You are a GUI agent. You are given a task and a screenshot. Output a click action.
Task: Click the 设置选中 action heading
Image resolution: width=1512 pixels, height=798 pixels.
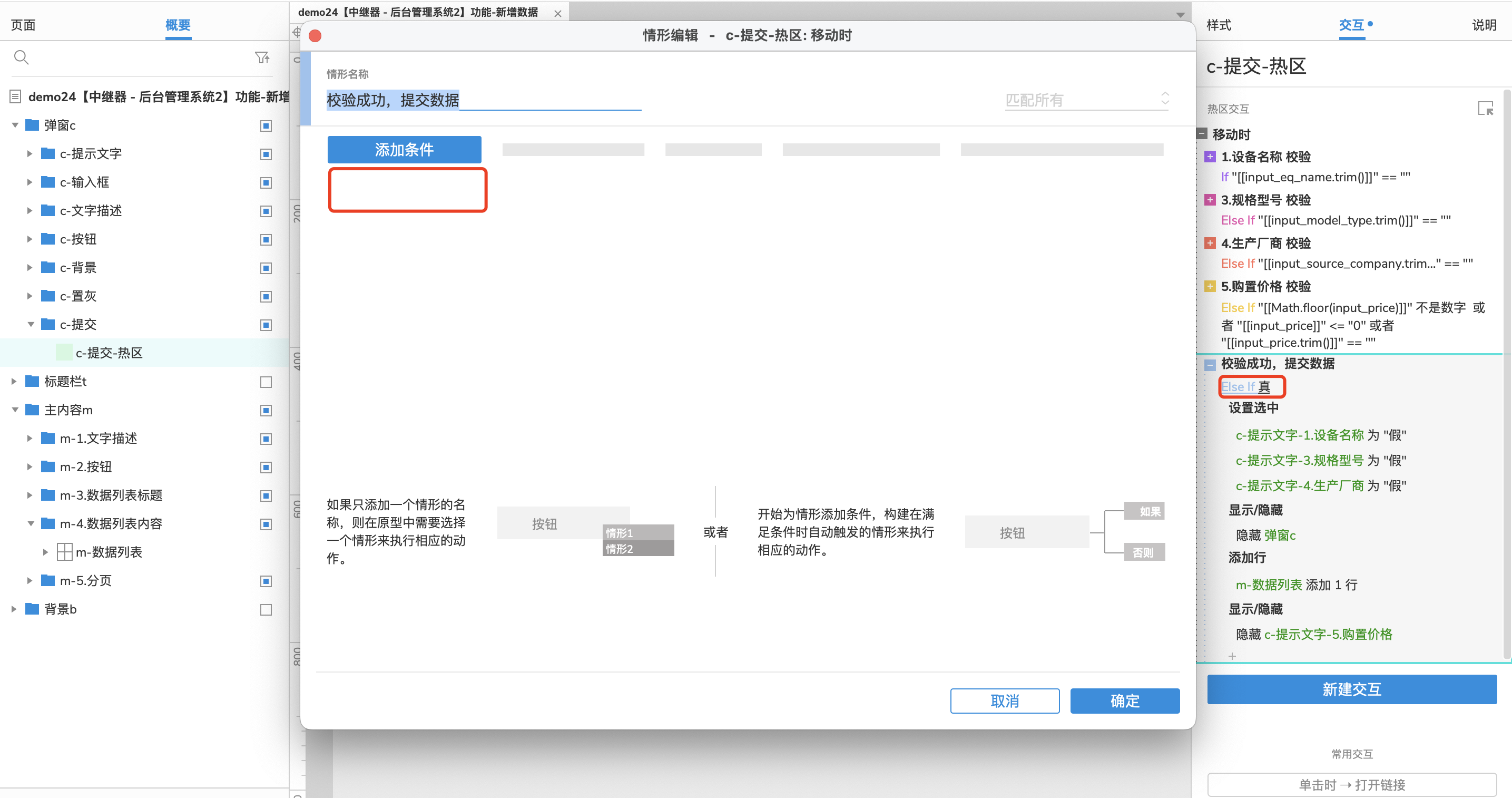[x=1253, y=408]
